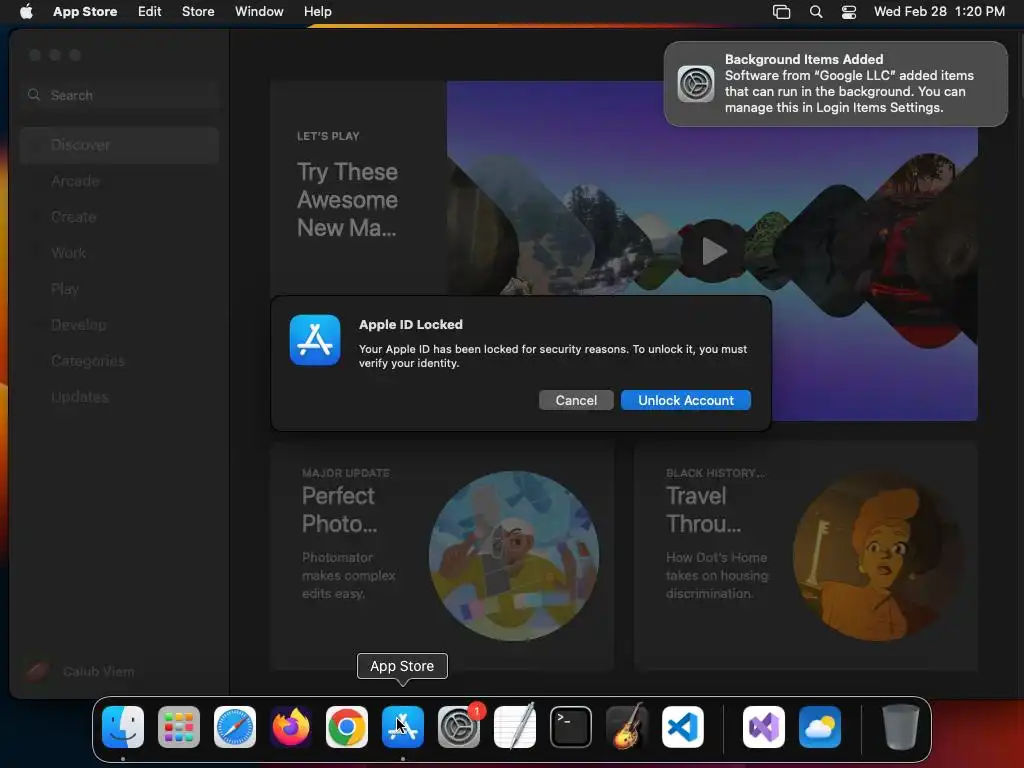Click the Unlock Account button
The width and height of the screenshot is (1024, 768).
point(686,400)
